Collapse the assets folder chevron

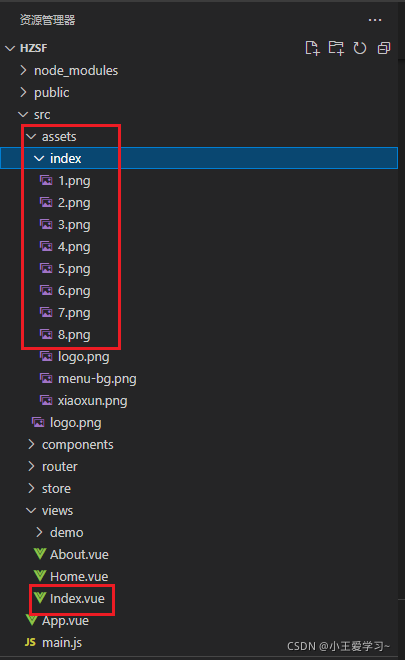tap(31, 136)
